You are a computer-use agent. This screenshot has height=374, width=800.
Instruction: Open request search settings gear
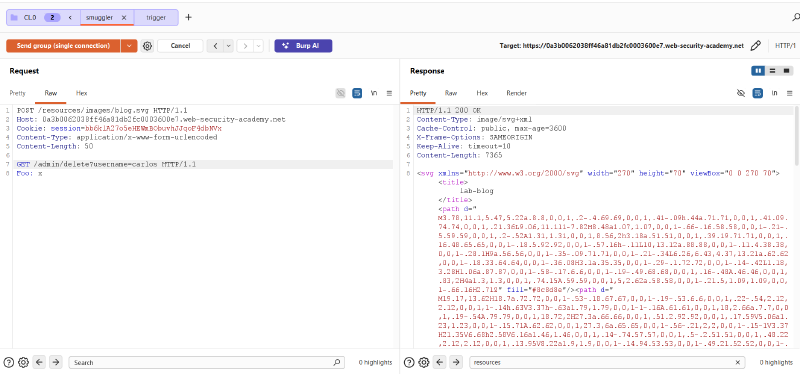(x=23, y=362)
